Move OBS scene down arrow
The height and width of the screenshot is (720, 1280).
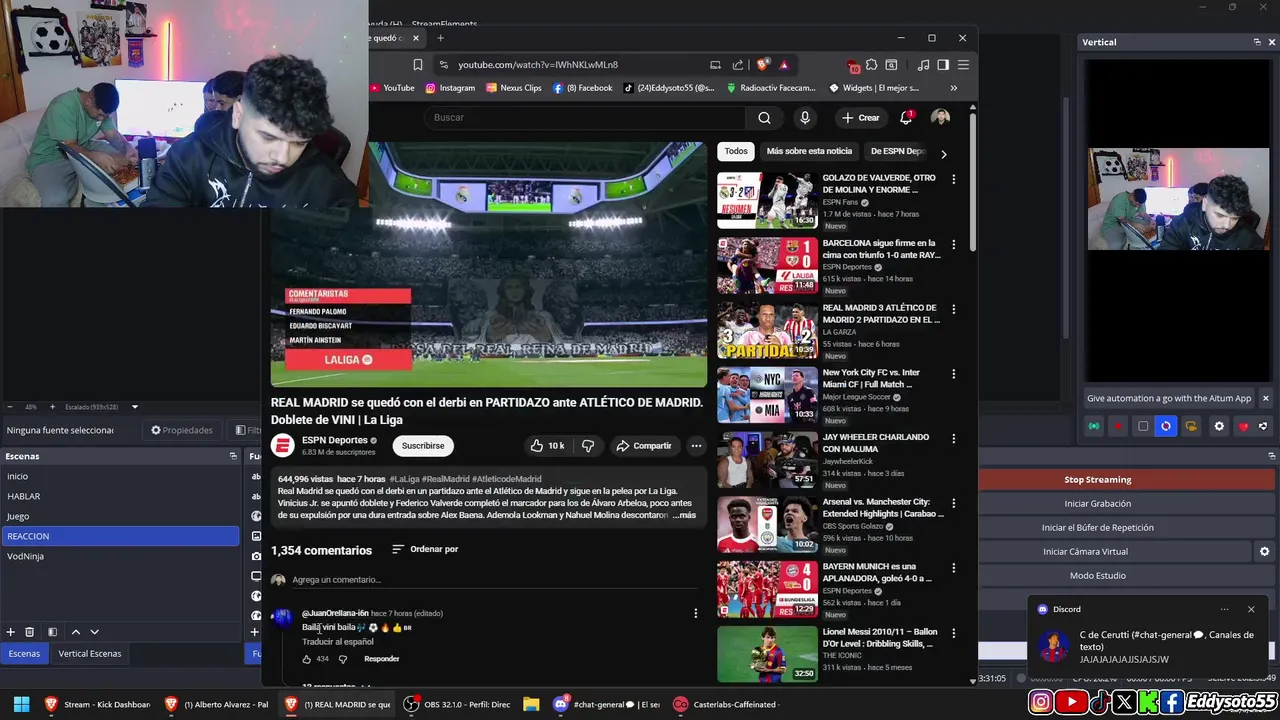pyautogui.click(x=95, y=632)
